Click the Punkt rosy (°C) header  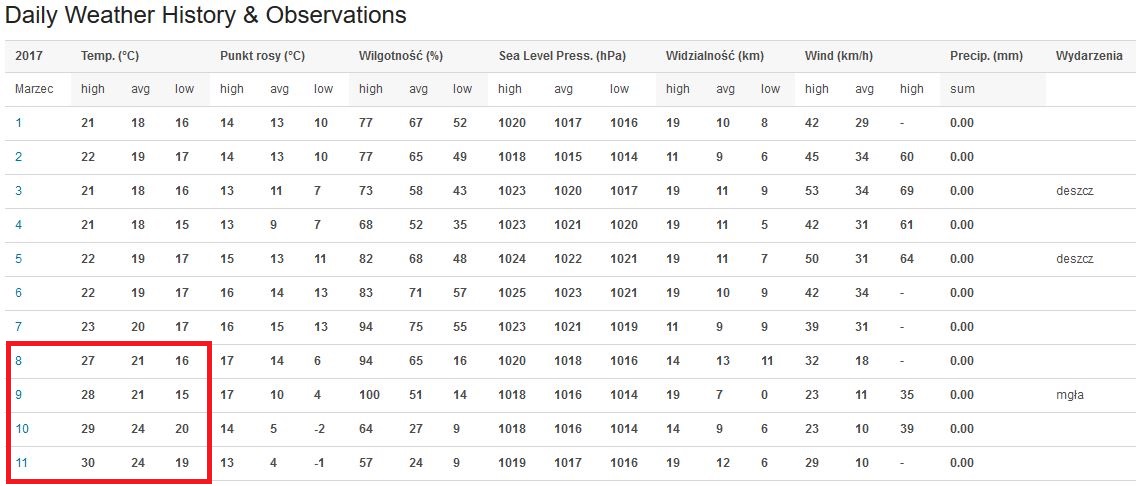[x=262, y=56]
